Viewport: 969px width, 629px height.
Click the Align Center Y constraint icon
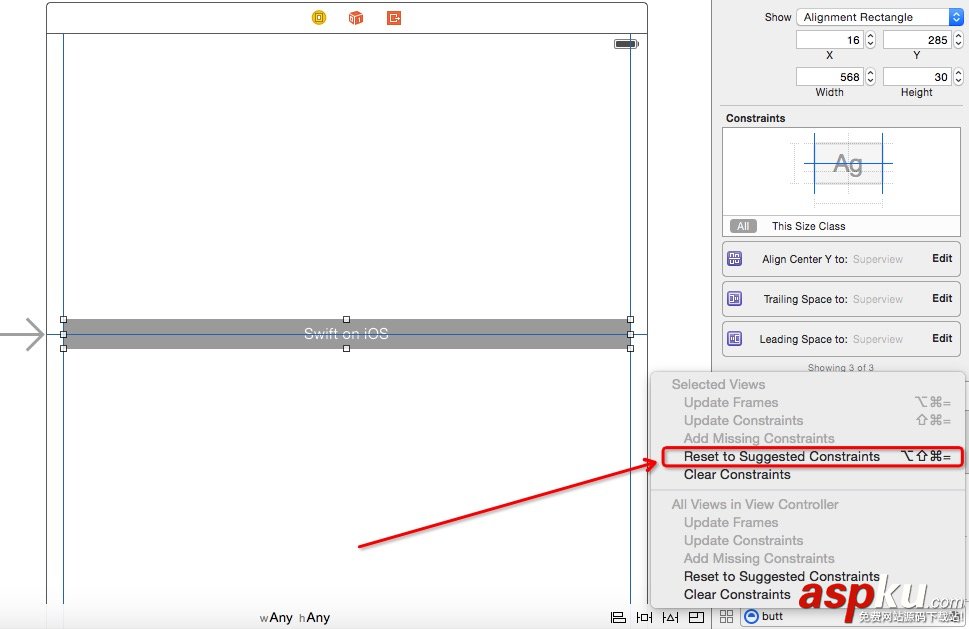[x=734, y=259]
